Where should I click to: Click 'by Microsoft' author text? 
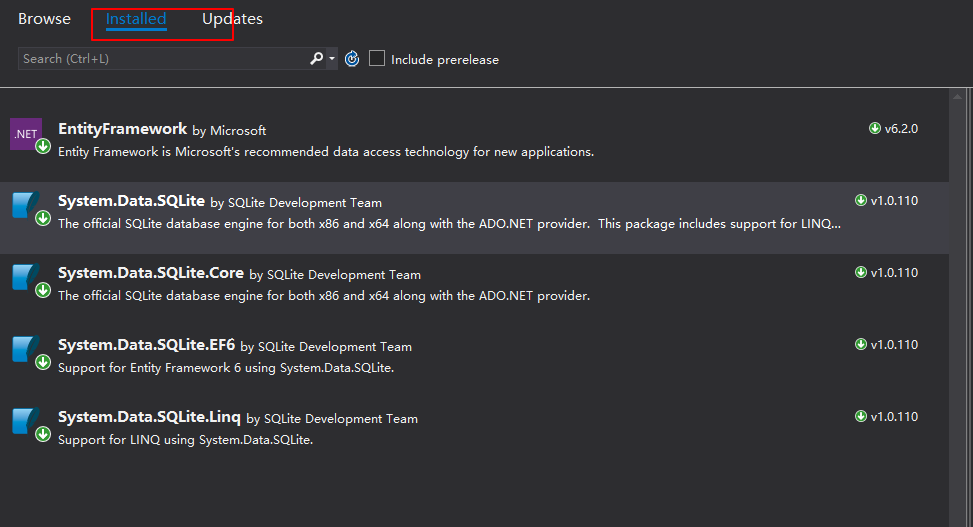click(229, 130)
